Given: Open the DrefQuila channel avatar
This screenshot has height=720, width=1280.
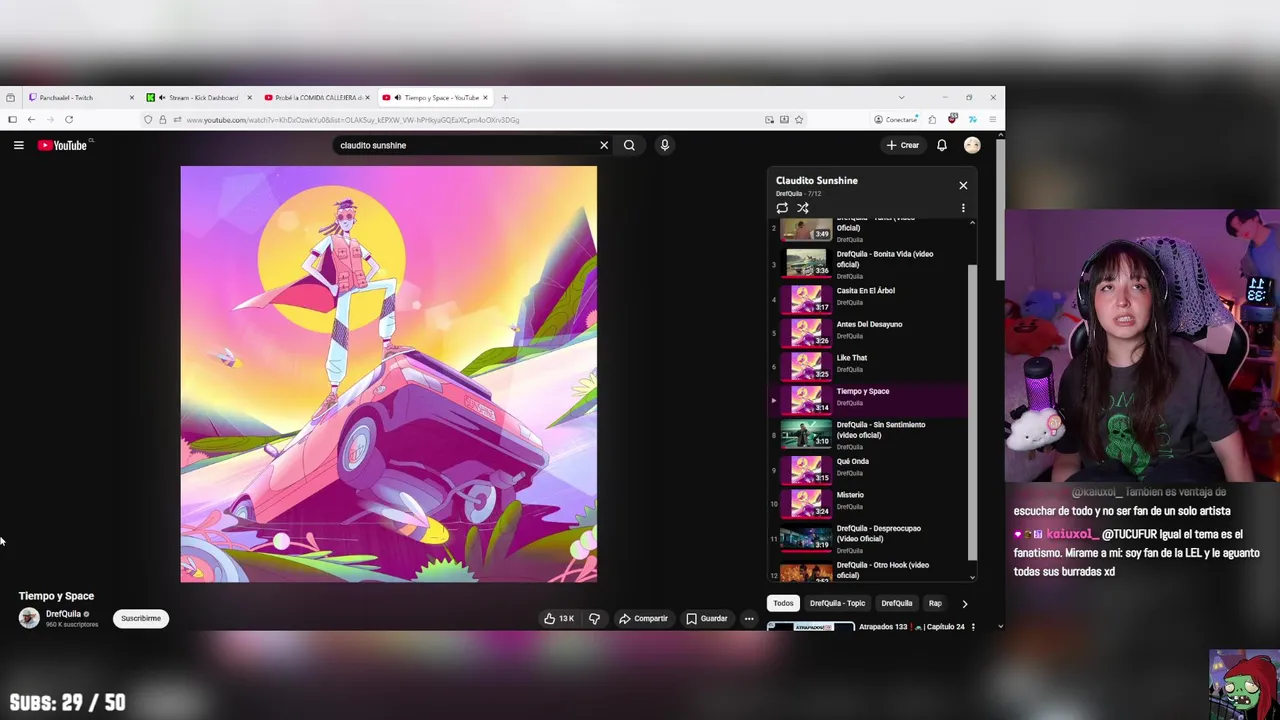Looking at the screenshot, I should pyautogui.click(x=29, y=618).
